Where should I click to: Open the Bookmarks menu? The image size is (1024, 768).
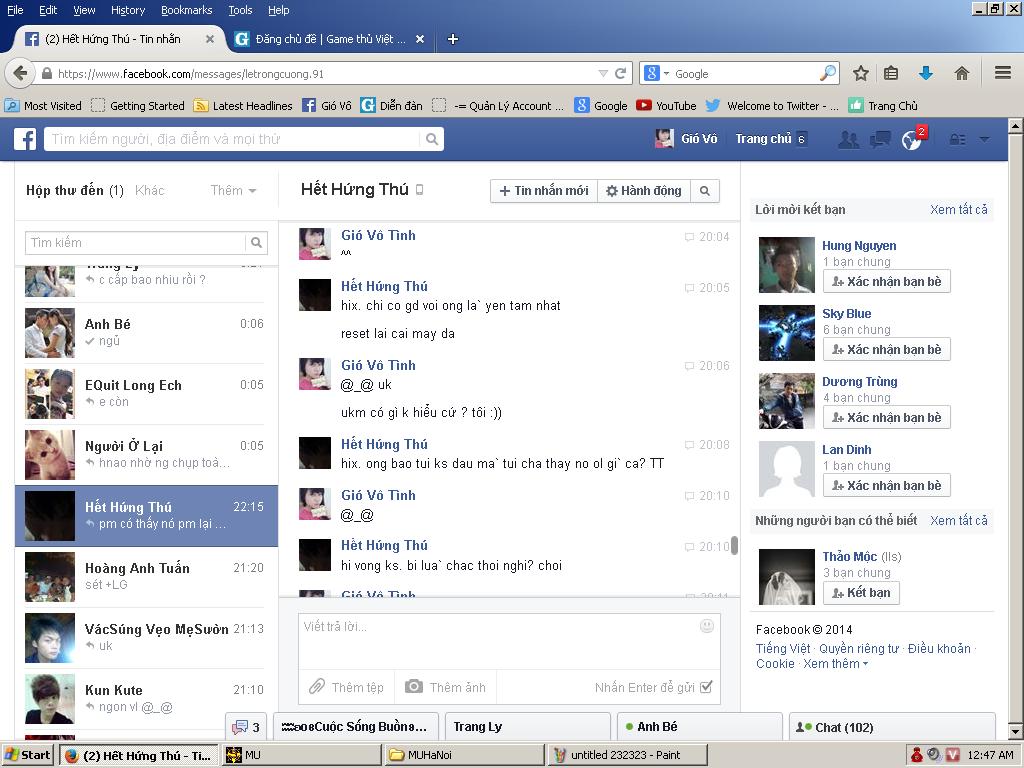pyautogui.click(x=187, y=10)
